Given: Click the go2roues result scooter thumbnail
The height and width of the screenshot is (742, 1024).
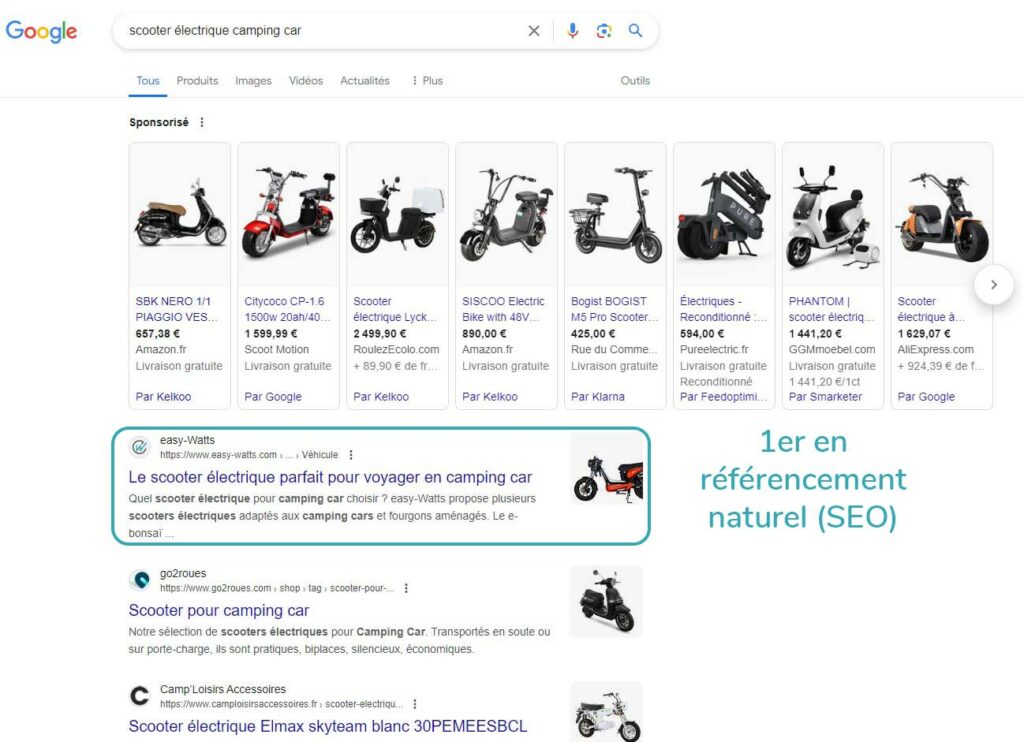Looking at the screenshot, I should (606, 602).
